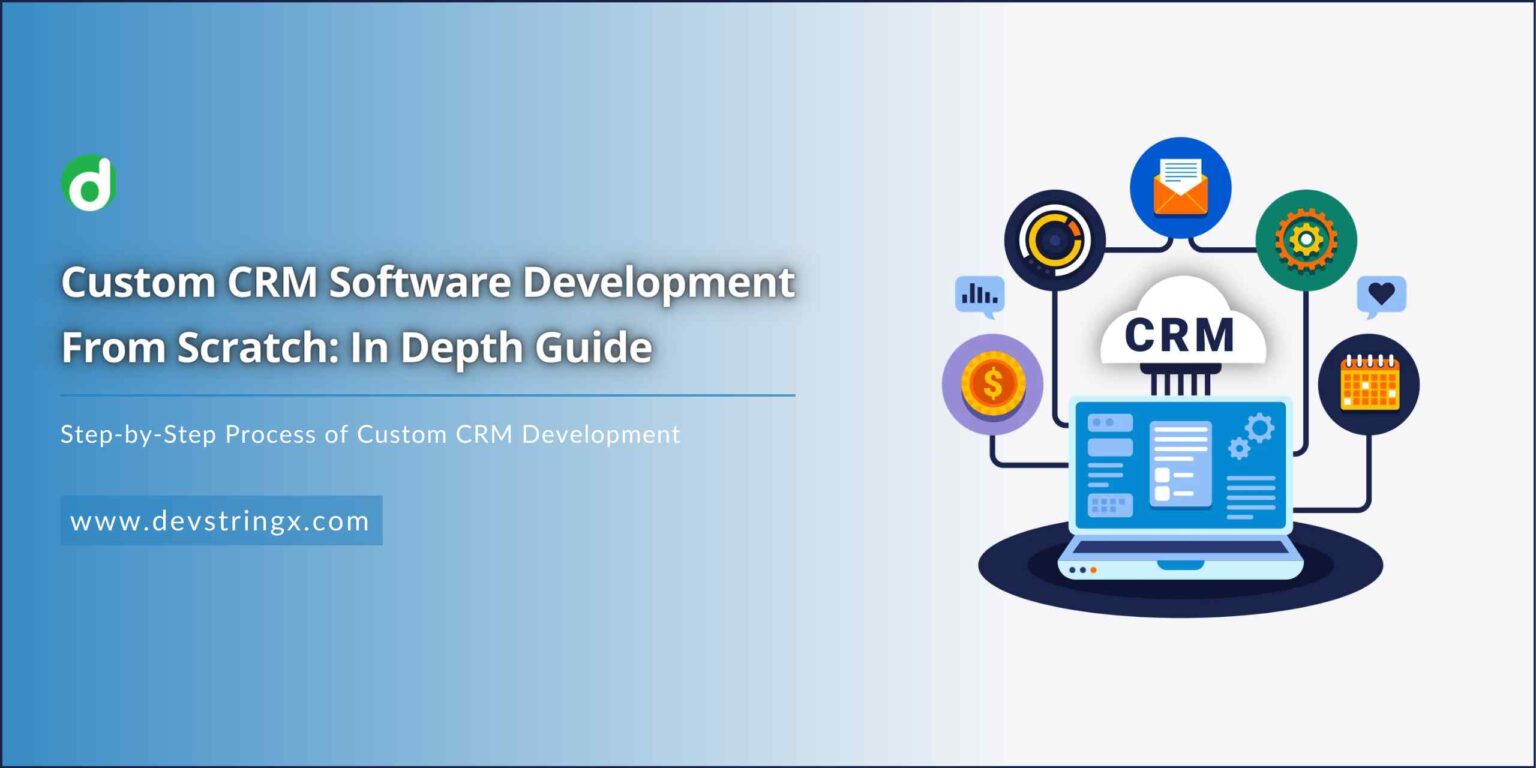The width and height of the screenshot is (1536, 768).
Task: Select the heart speech bubble icon
Action: 1382,293
